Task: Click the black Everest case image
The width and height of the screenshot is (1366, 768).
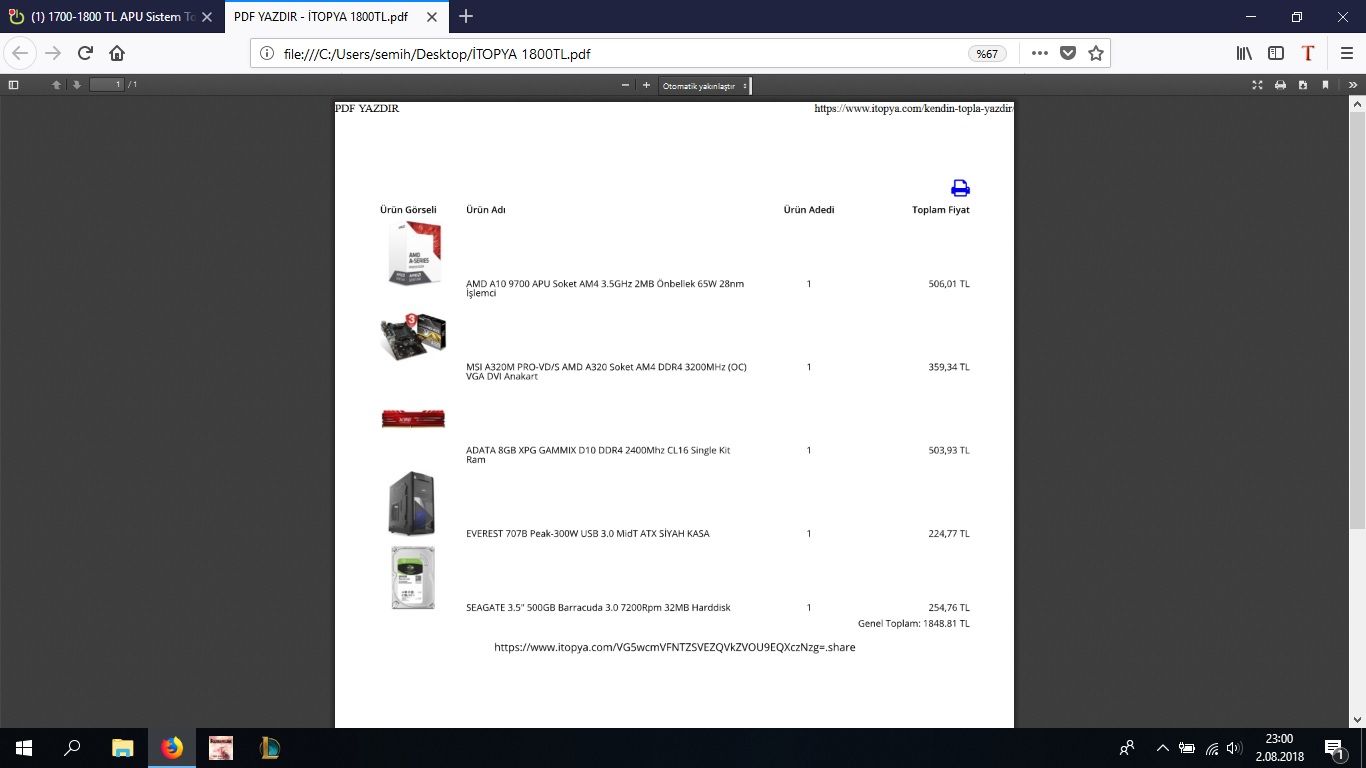Action: tap(412, 503)
